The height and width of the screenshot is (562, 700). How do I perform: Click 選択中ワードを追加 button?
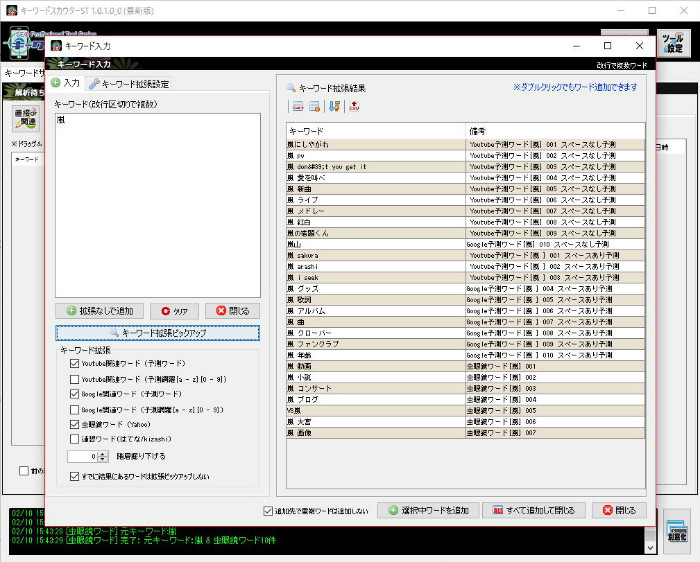click(x=428, y=510)
